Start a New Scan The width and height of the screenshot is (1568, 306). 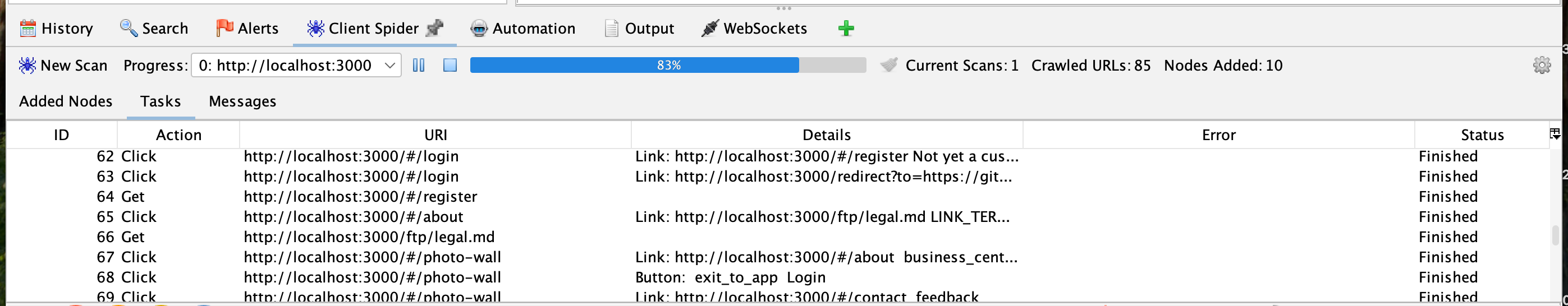[63, 65]
